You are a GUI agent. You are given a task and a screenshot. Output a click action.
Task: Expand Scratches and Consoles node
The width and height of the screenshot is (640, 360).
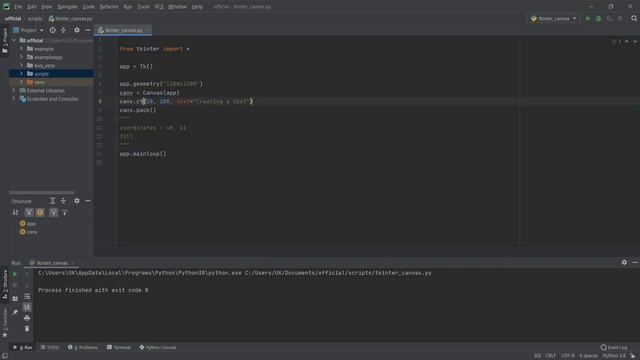coord(13,99)
